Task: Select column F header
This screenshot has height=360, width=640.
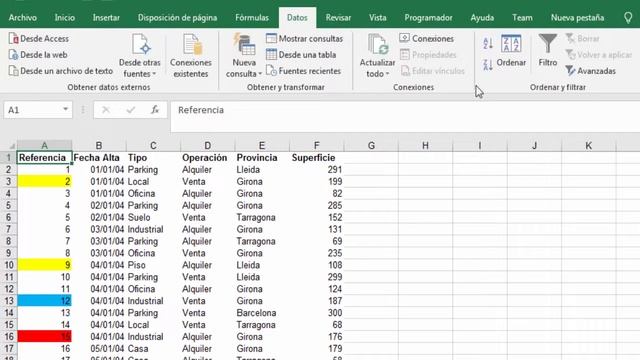Action: pos(316,145)
